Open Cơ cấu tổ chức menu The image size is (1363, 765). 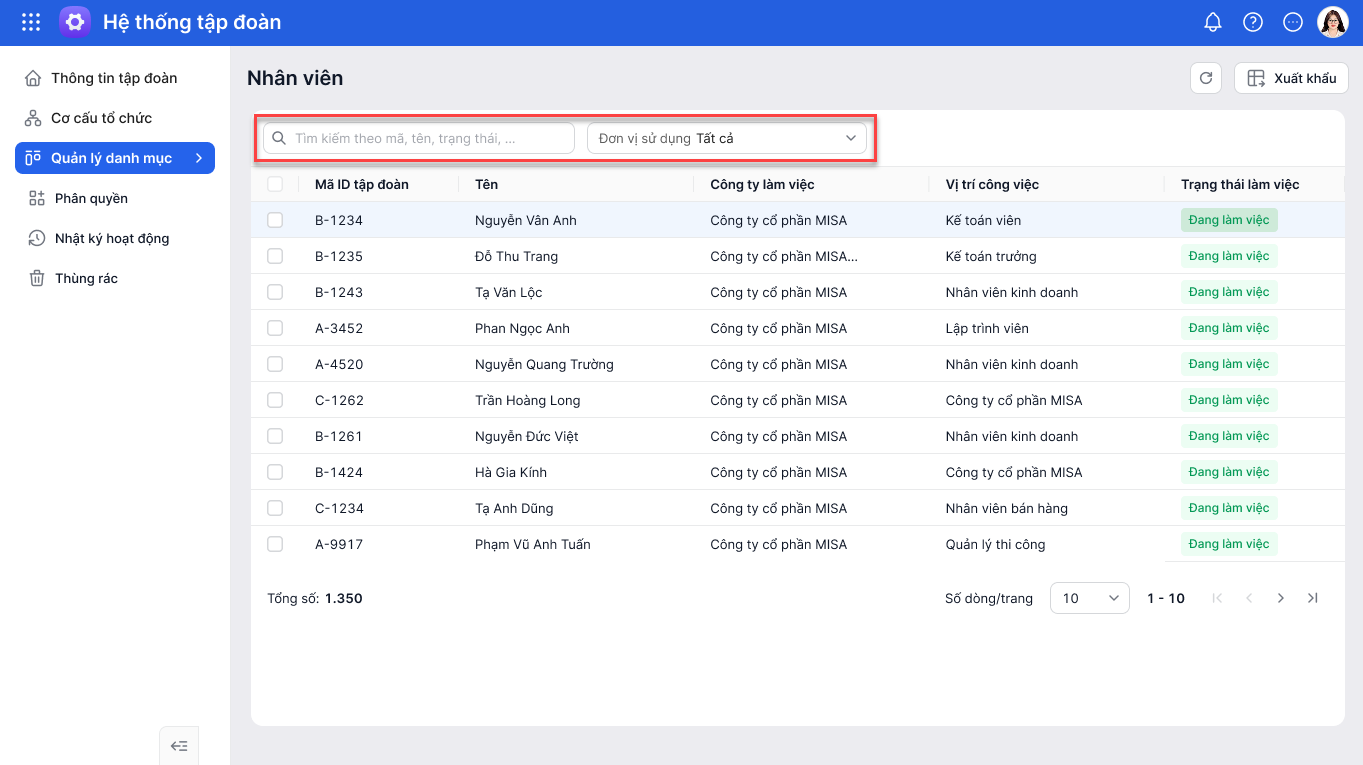[x=101, y=118]
